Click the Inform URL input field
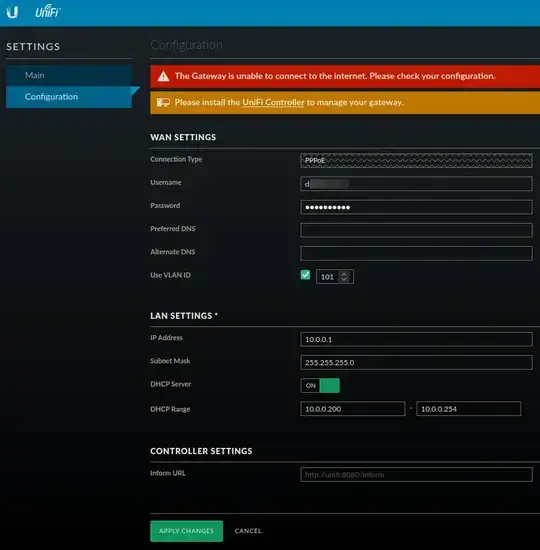The image size is (540, 550). tap(416, 475)
